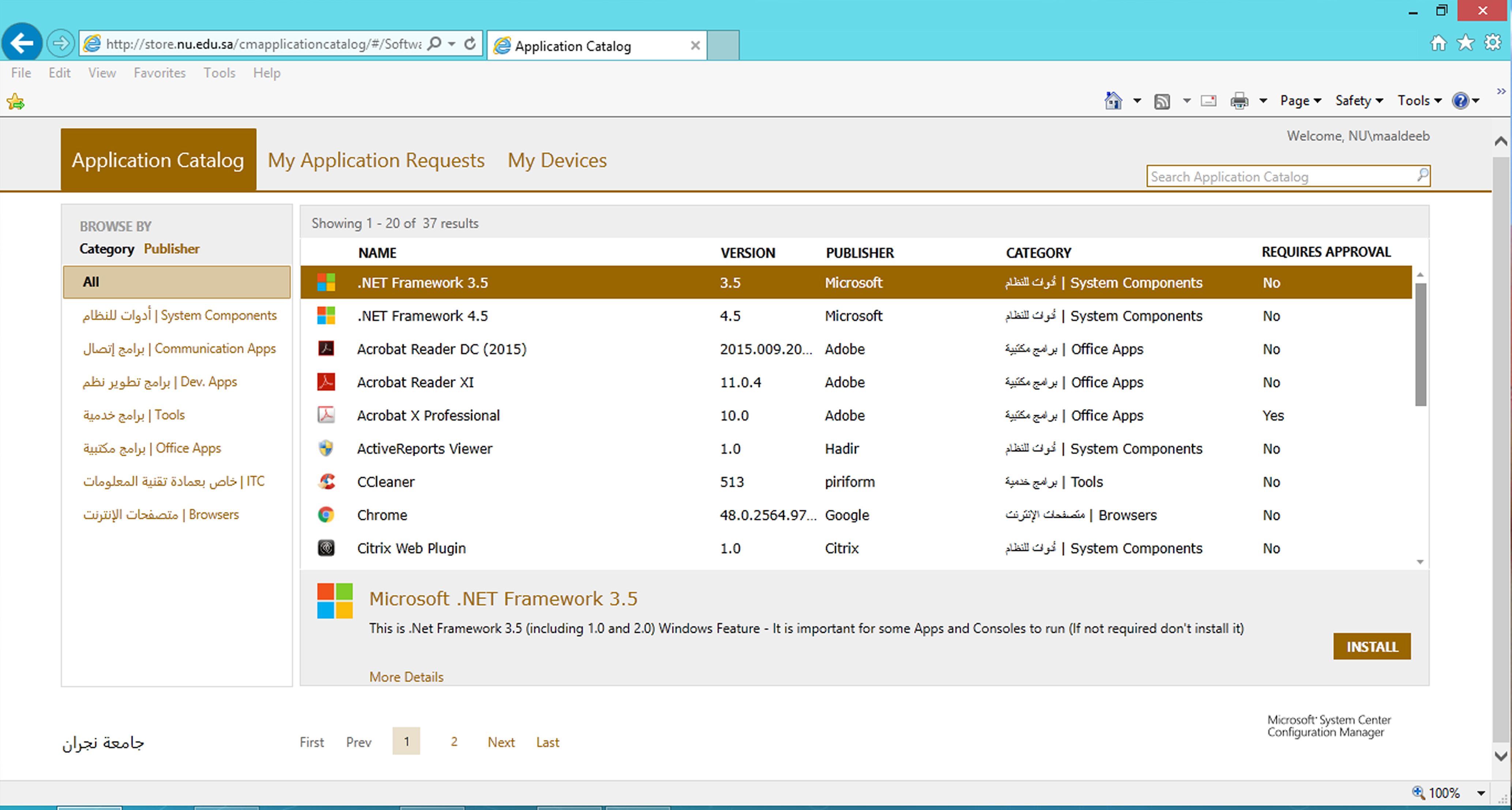Expand the Help icon dropdown arrow
This screenshot has width=1512, height=810.
(x=1476, y=101)
